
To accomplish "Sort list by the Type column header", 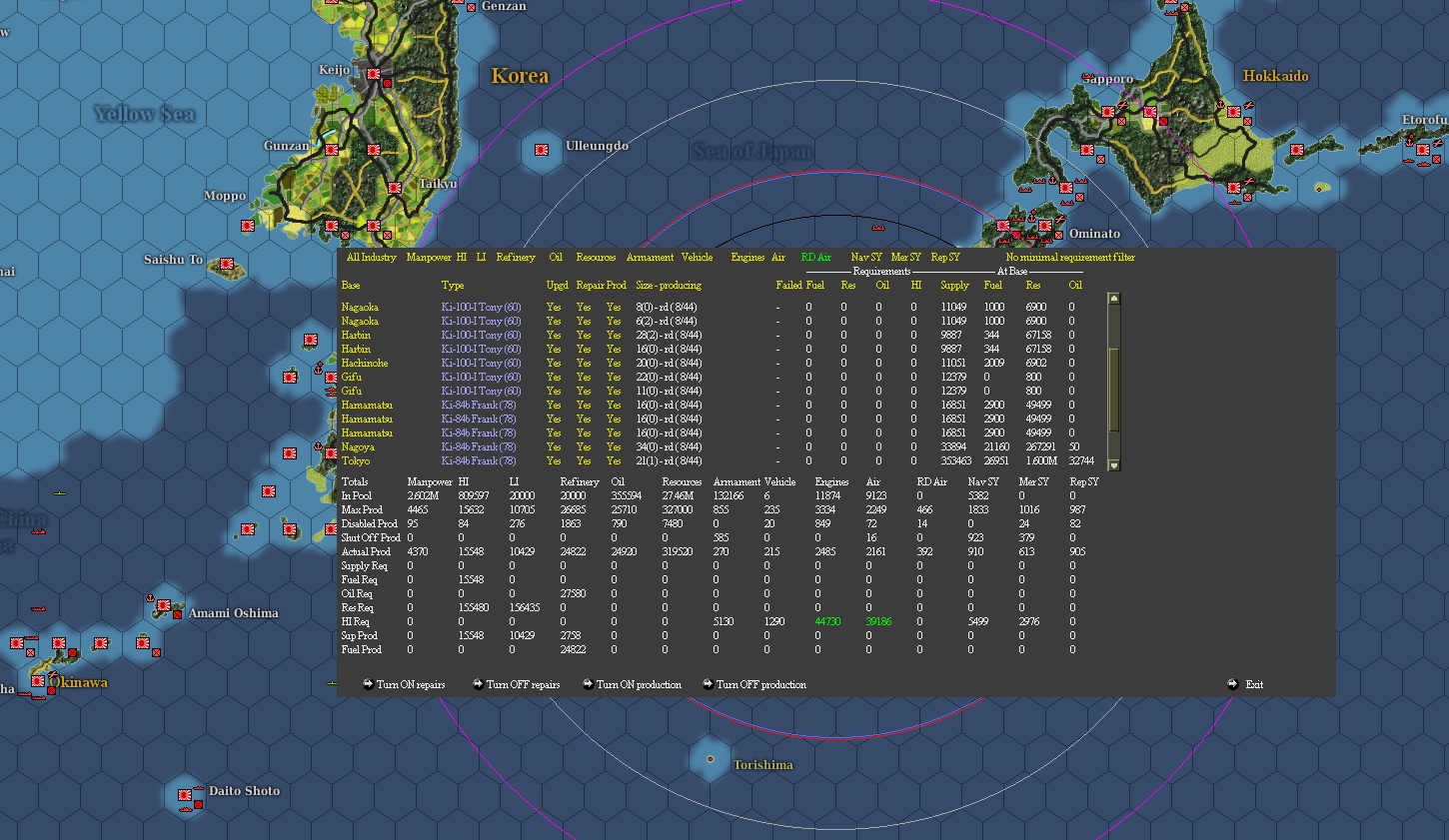I will tap(453, 286).
